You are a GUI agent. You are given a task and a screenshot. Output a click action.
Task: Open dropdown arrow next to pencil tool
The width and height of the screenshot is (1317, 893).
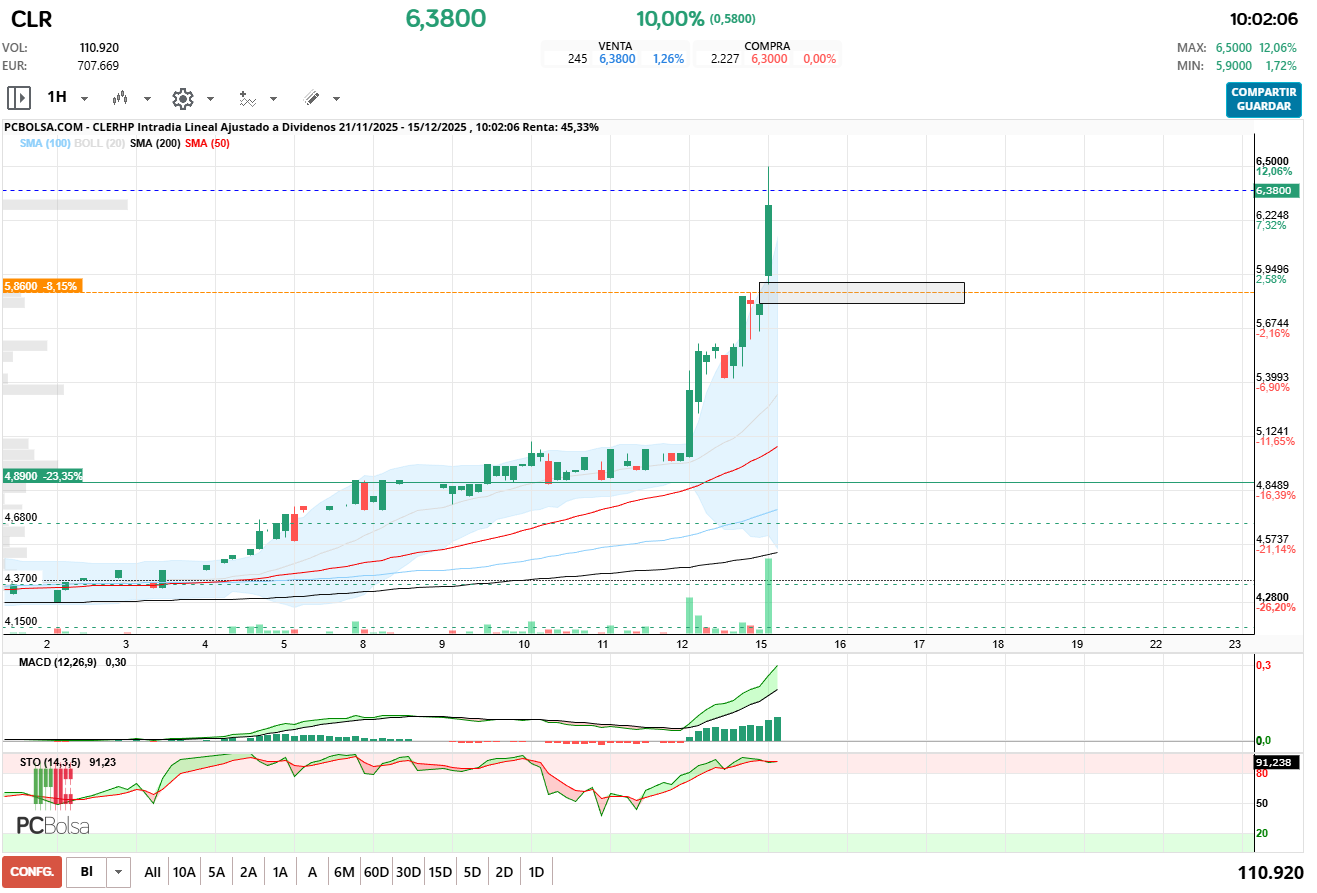[336, 99]
